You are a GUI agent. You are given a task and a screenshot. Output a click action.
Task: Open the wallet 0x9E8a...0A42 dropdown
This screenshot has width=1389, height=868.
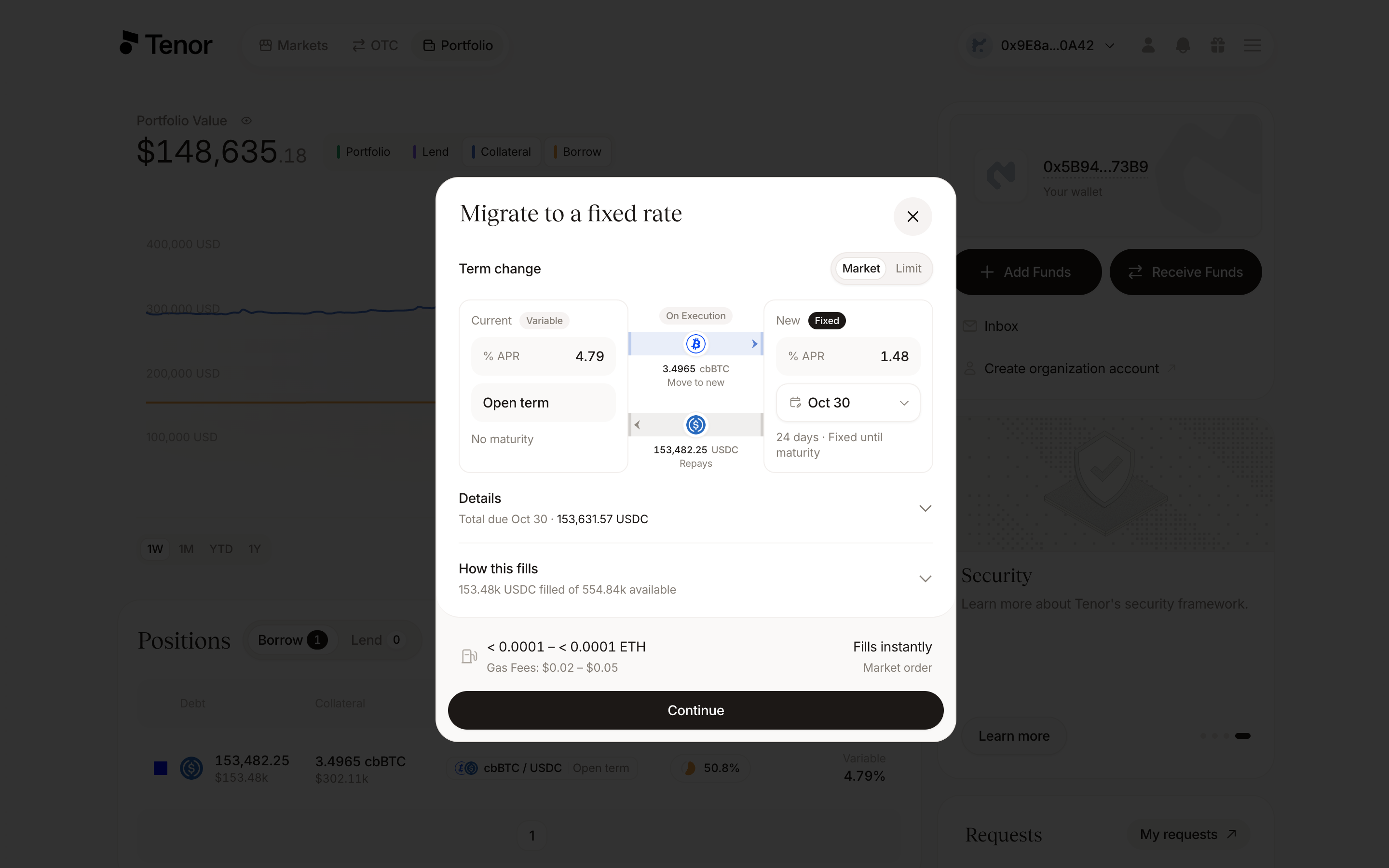(x=1041, y=45)
